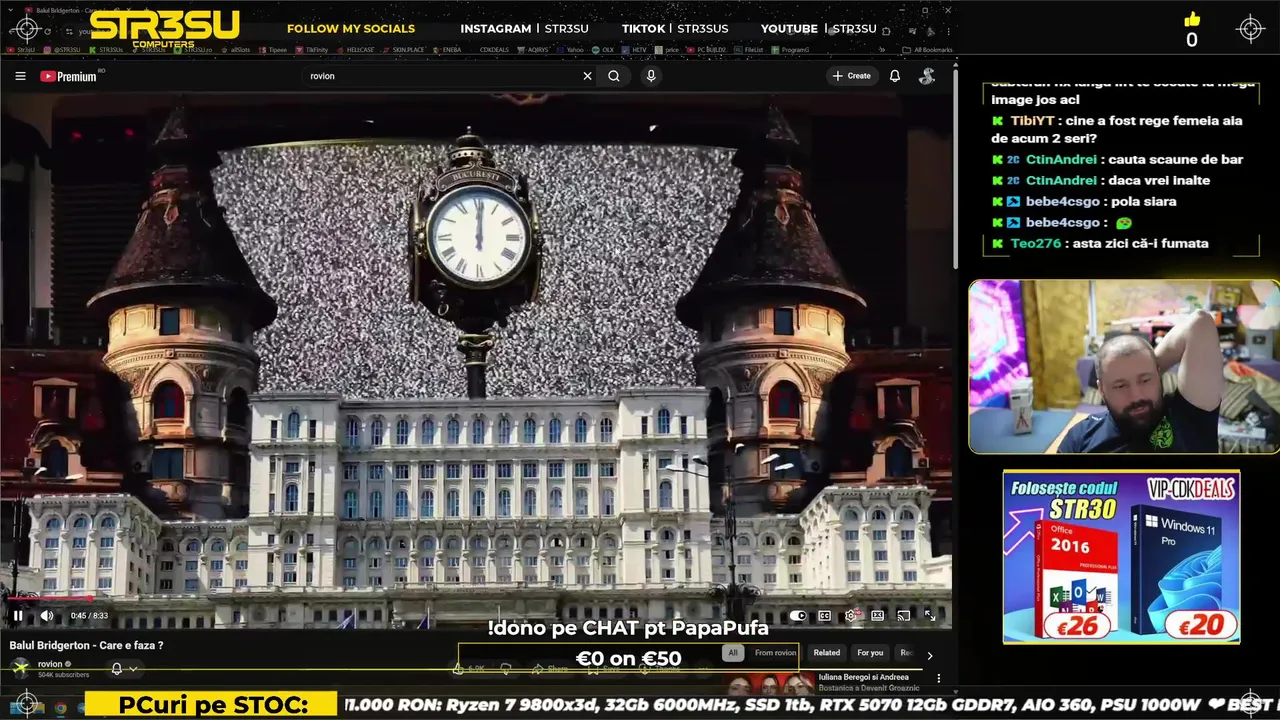The height and width of the screenshot is (720, 1280).
Task: Open the Create button
Action: [852, 76]
